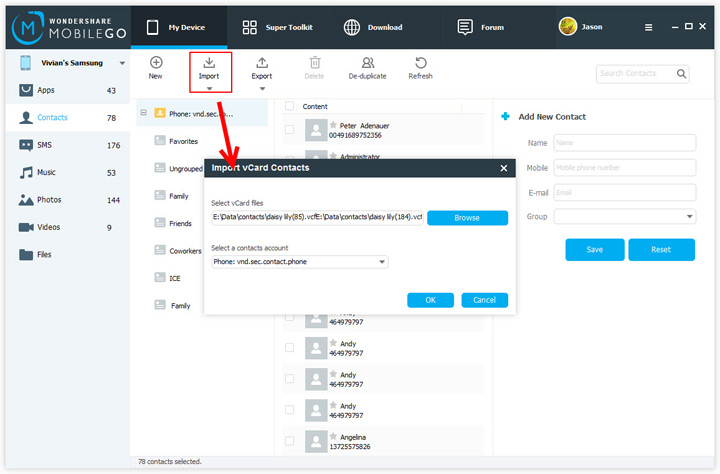This screenshot has width=720, height=474.
Task: Open the Download tab
Action: click(373, 28)
